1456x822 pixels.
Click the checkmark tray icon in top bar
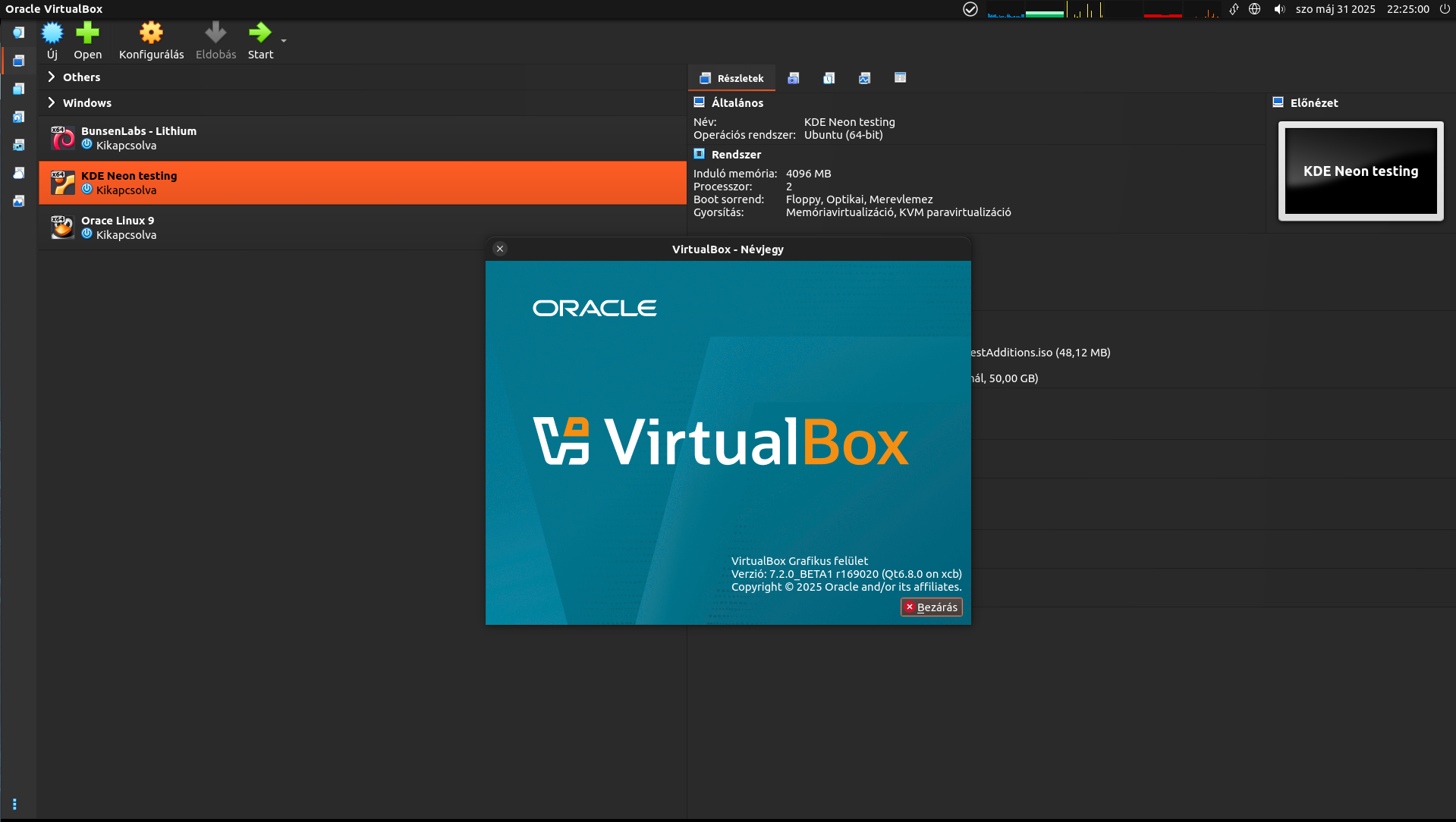click(970, 9)
